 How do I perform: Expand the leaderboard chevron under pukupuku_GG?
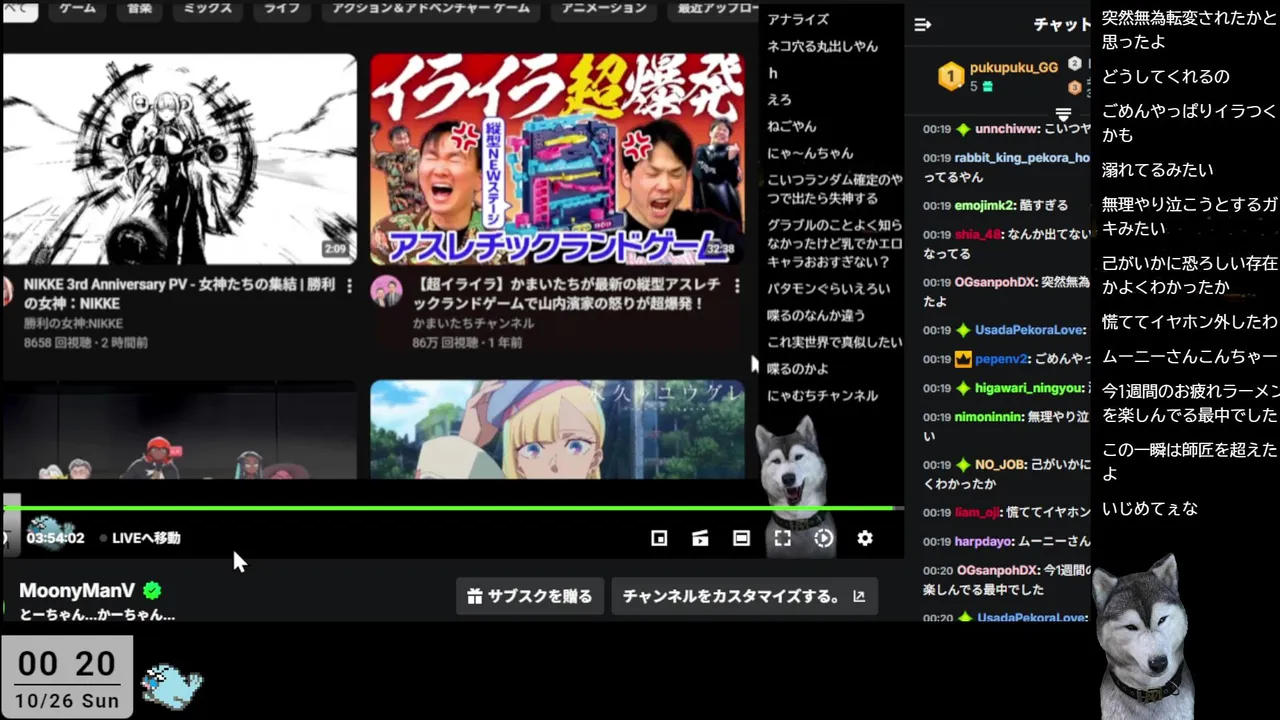[x=1063, y=115]
